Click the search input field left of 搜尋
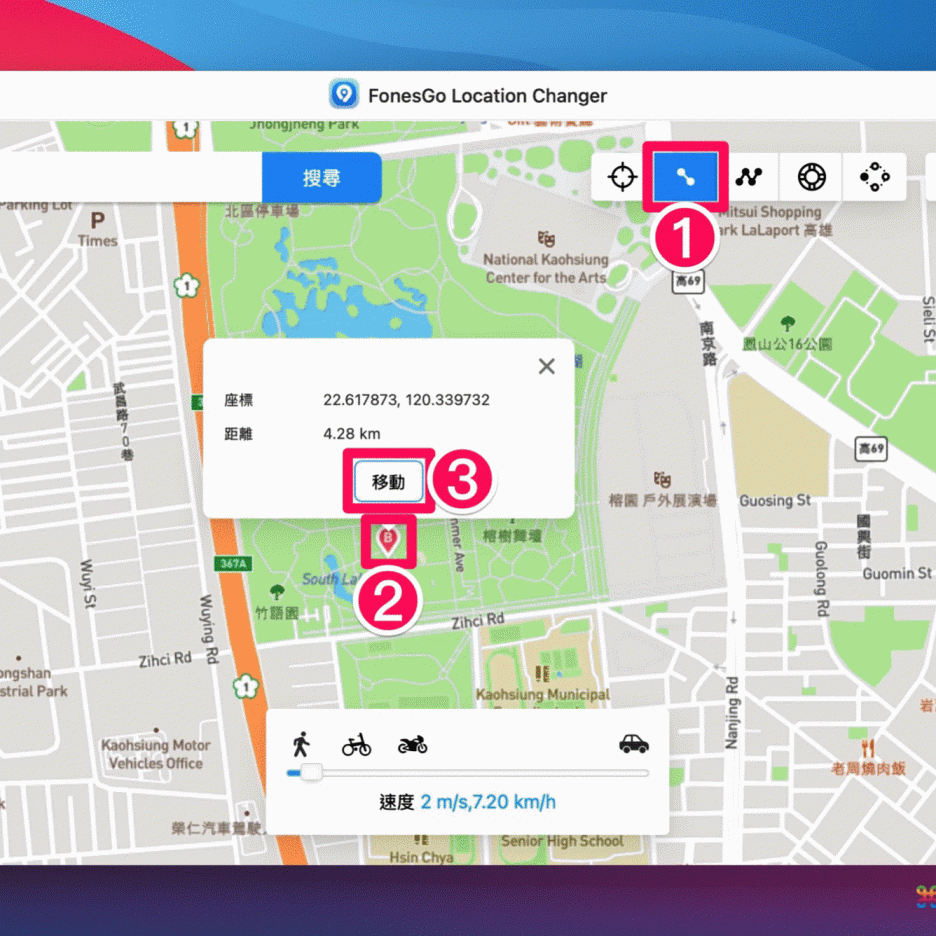This screenshot has width=936, height=936. tap(130, 178)
